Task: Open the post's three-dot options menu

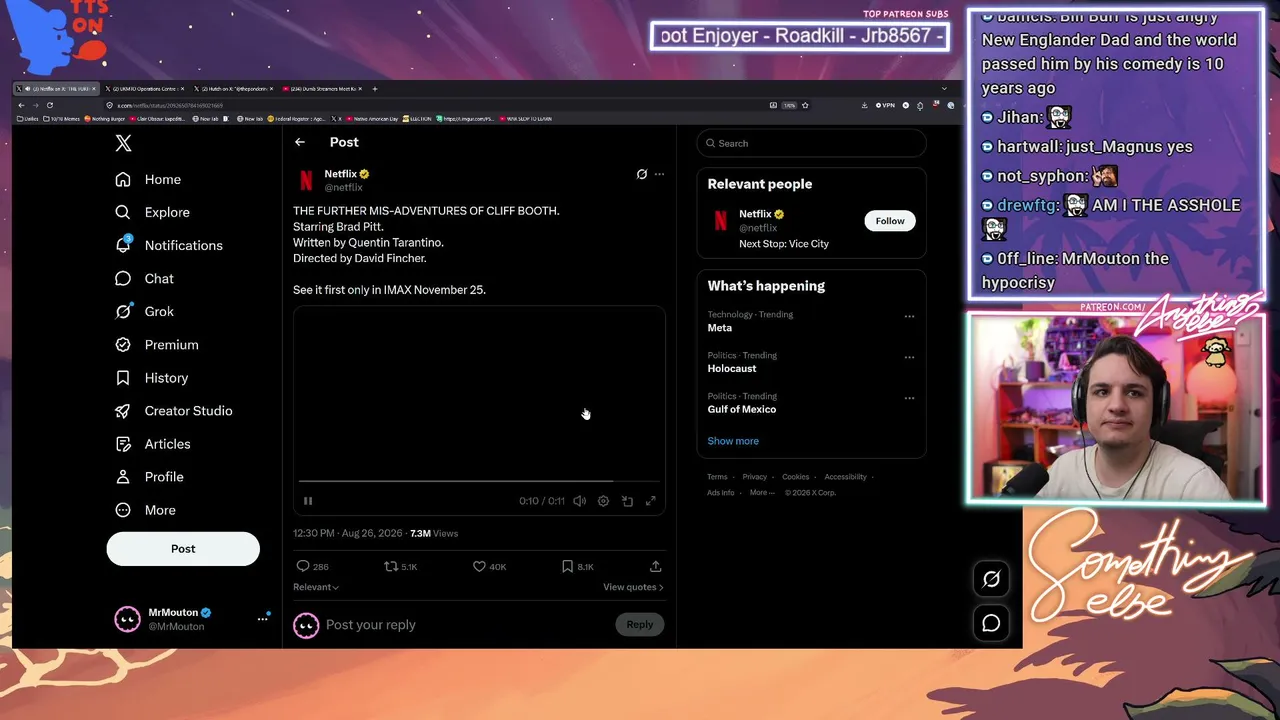Action: click(x=659, y=174)
